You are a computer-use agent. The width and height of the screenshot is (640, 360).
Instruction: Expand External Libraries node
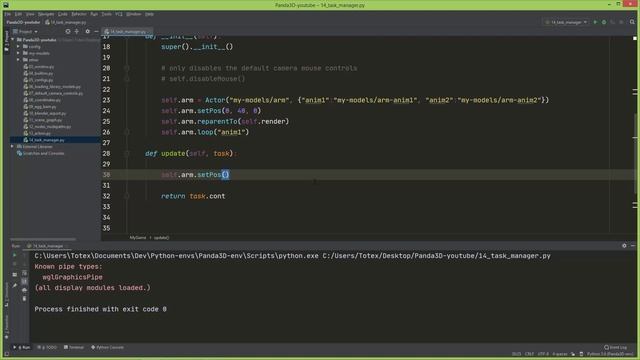coord(13,147)
